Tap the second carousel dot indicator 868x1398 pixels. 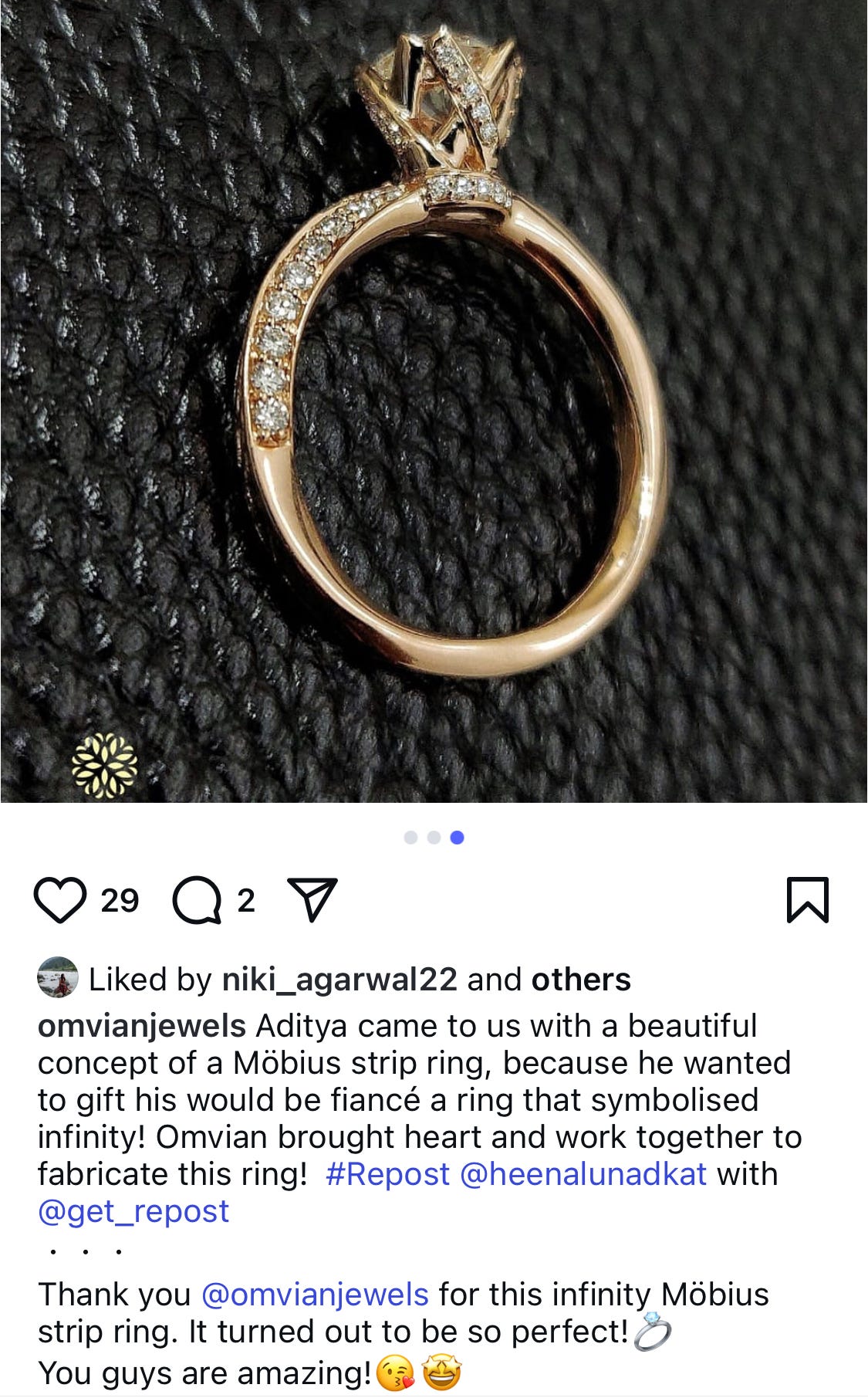[x=434, y=838]
